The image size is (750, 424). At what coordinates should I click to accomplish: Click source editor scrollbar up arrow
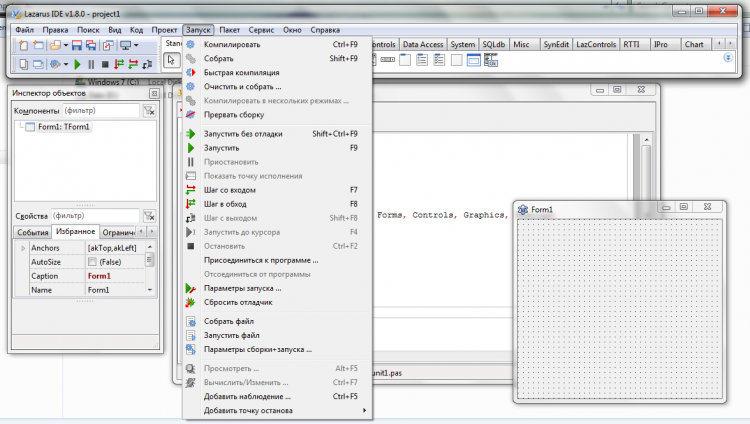coord(647,139)
